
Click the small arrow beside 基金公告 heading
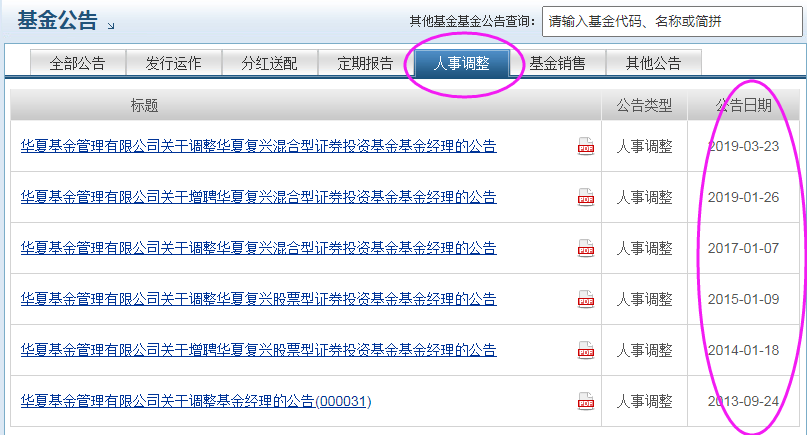(x=111, y=25)
